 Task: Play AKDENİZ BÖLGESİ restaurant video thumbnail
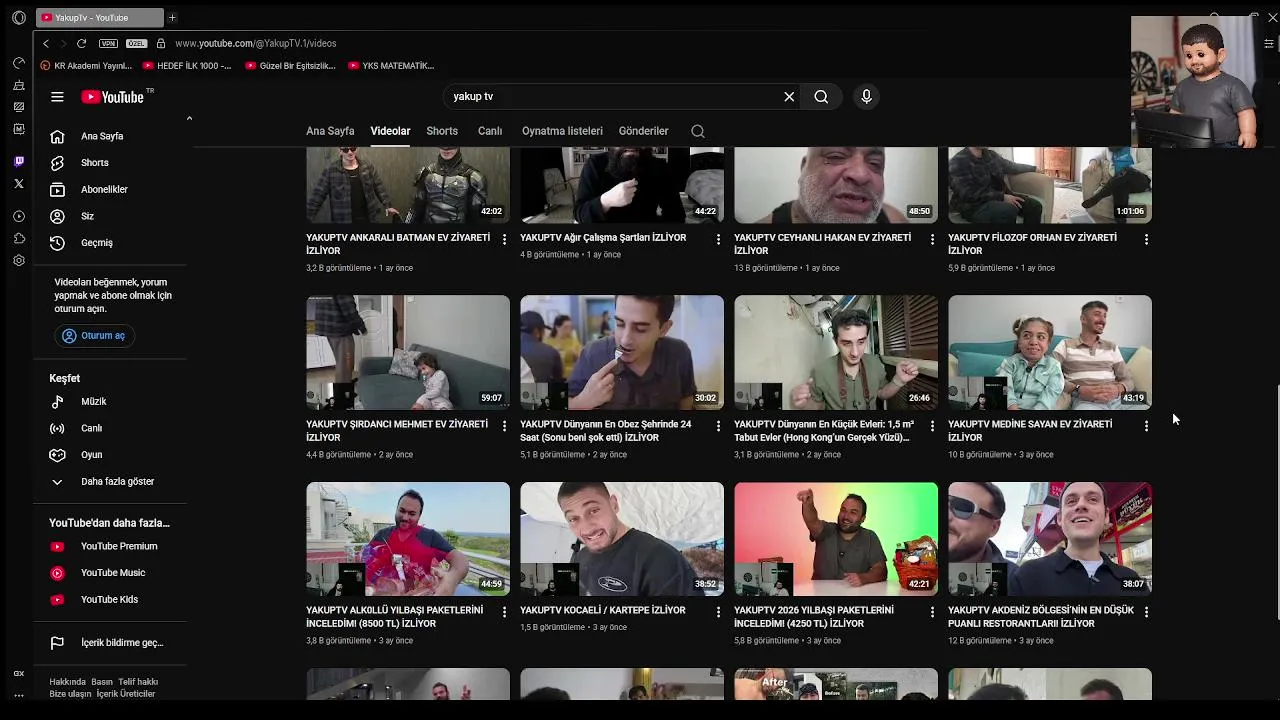pos(1050,539)
